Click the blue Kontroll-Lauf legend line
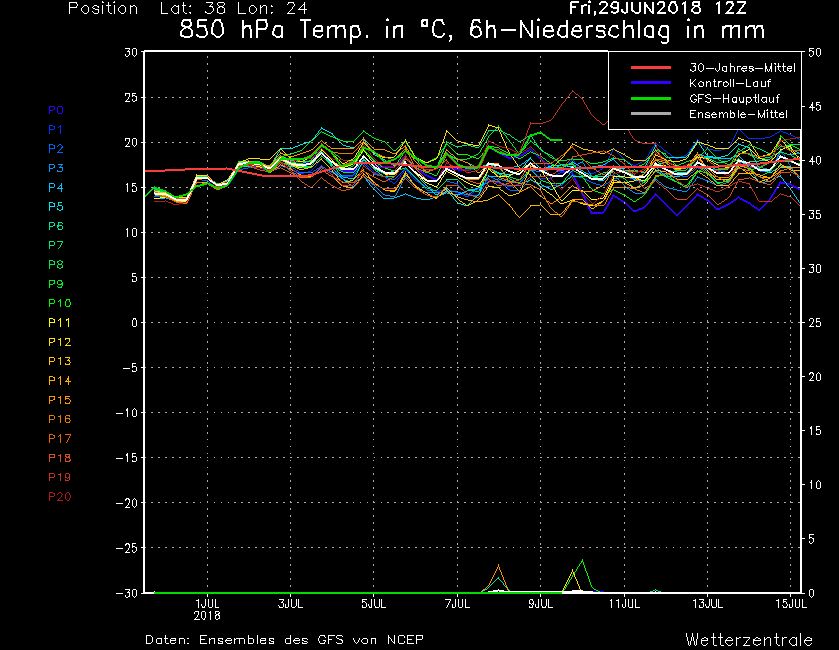This screenshot has height=650, width=839. pyautogui.click(x=651, y=83)
